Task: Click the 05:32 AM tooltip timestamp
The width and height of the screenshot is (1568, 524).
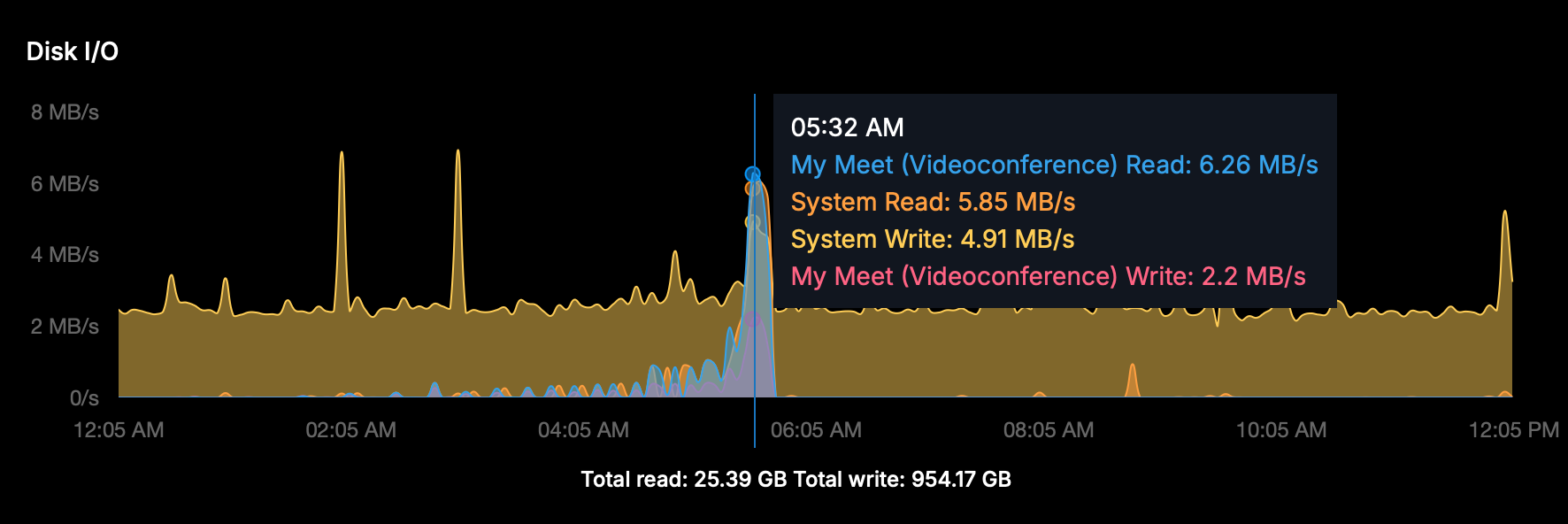Action: (x=847, y=127)
